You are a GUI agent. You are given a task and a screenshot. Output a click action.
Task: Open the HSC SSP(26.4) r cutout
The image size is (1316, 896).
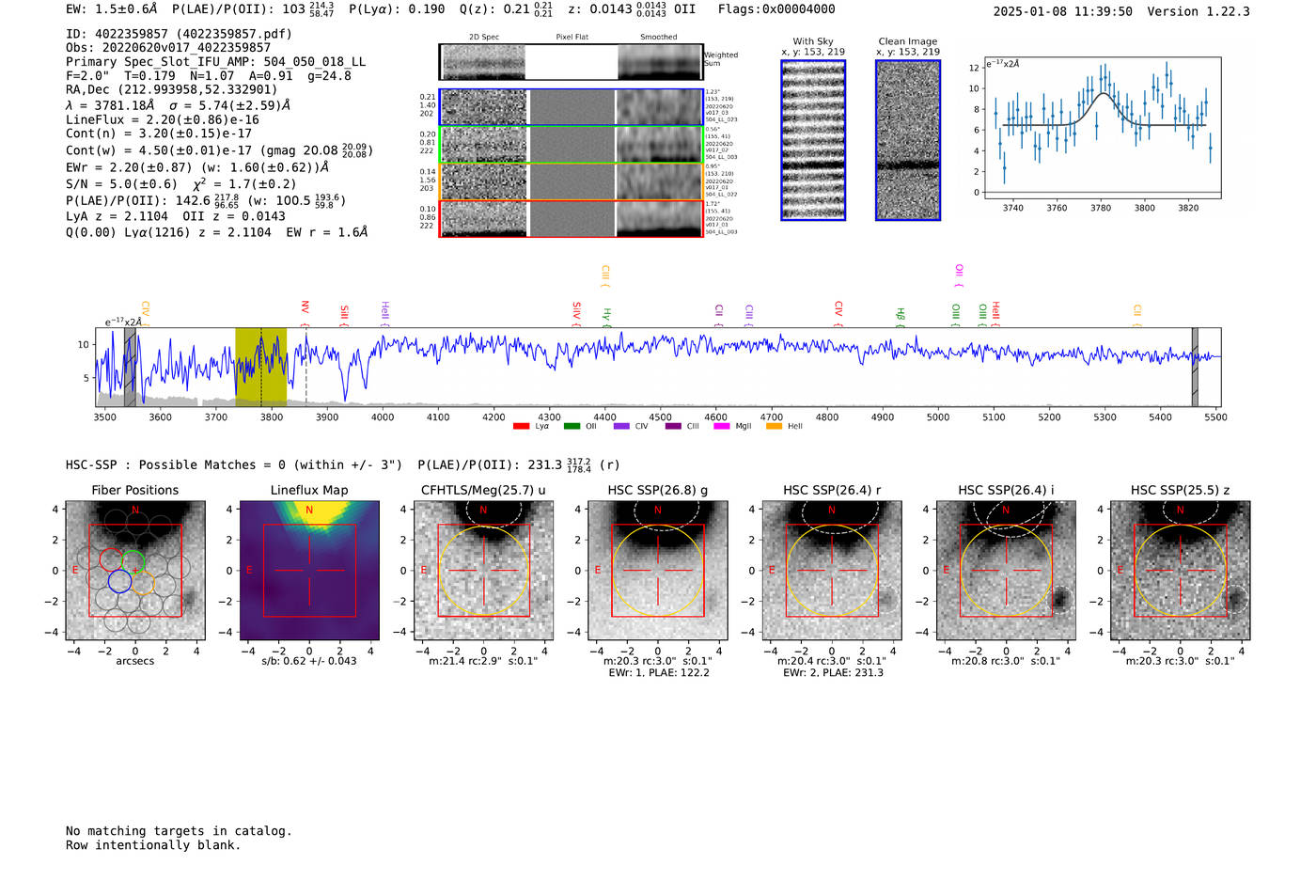point(832,571)
